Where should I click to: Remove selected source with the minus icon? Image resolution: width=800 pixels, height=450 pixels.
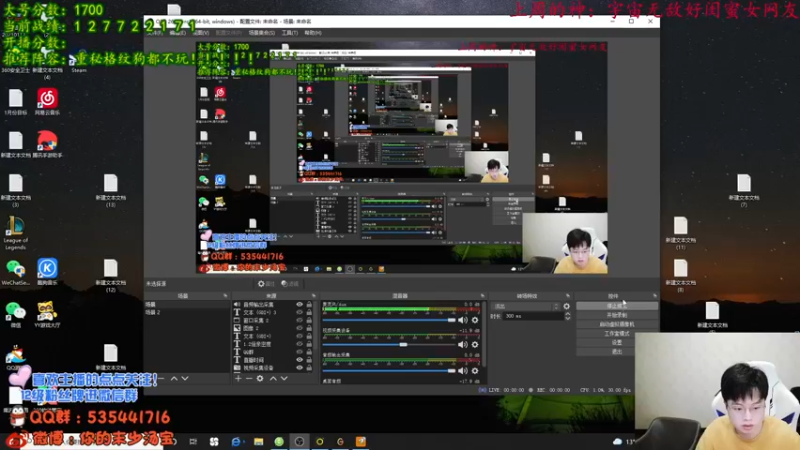click(x=249, y=379)
